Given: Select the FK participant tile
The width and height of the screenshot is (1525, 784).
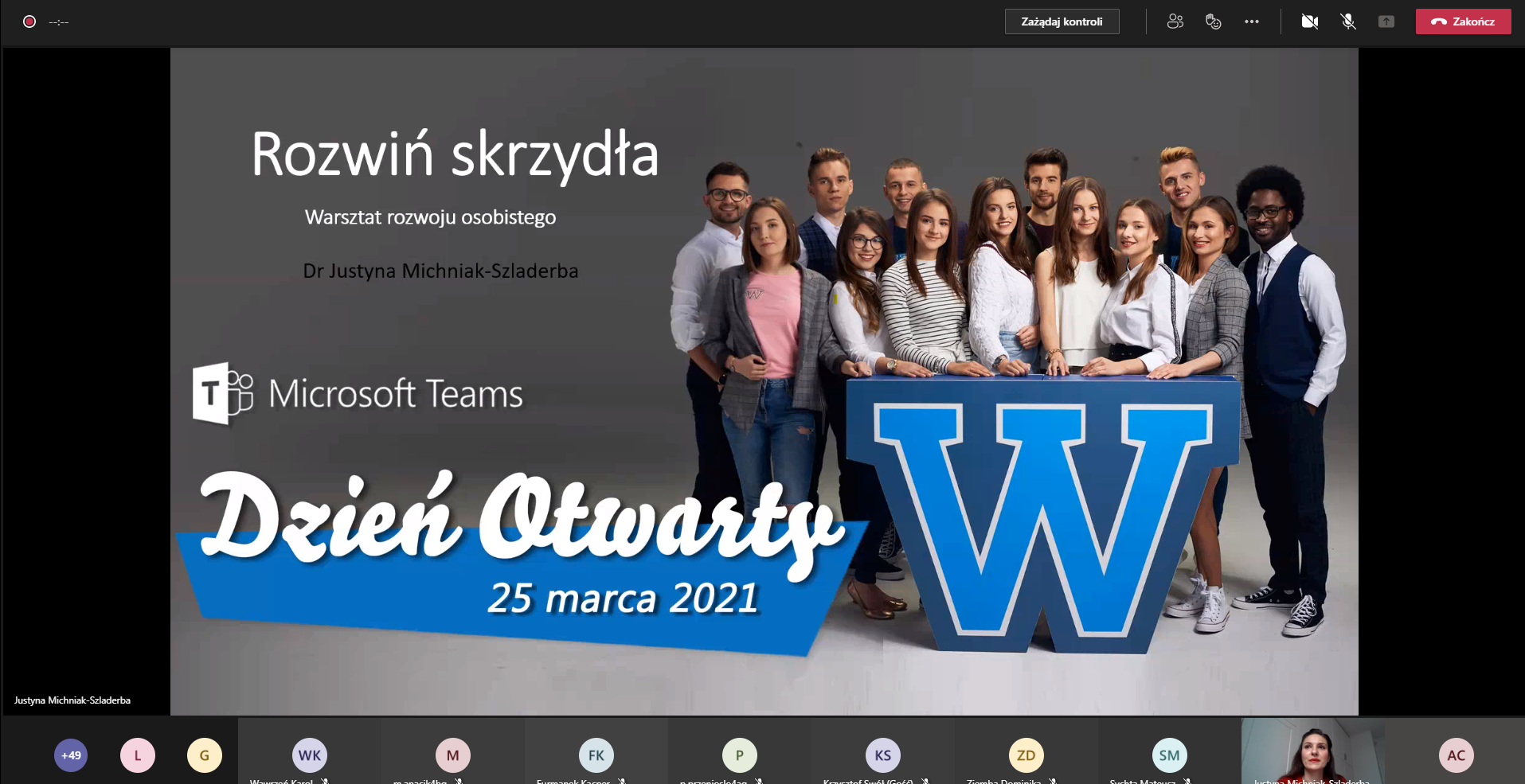Looking at the screenshot, I should pyautogui.click(x=596, y=755).
